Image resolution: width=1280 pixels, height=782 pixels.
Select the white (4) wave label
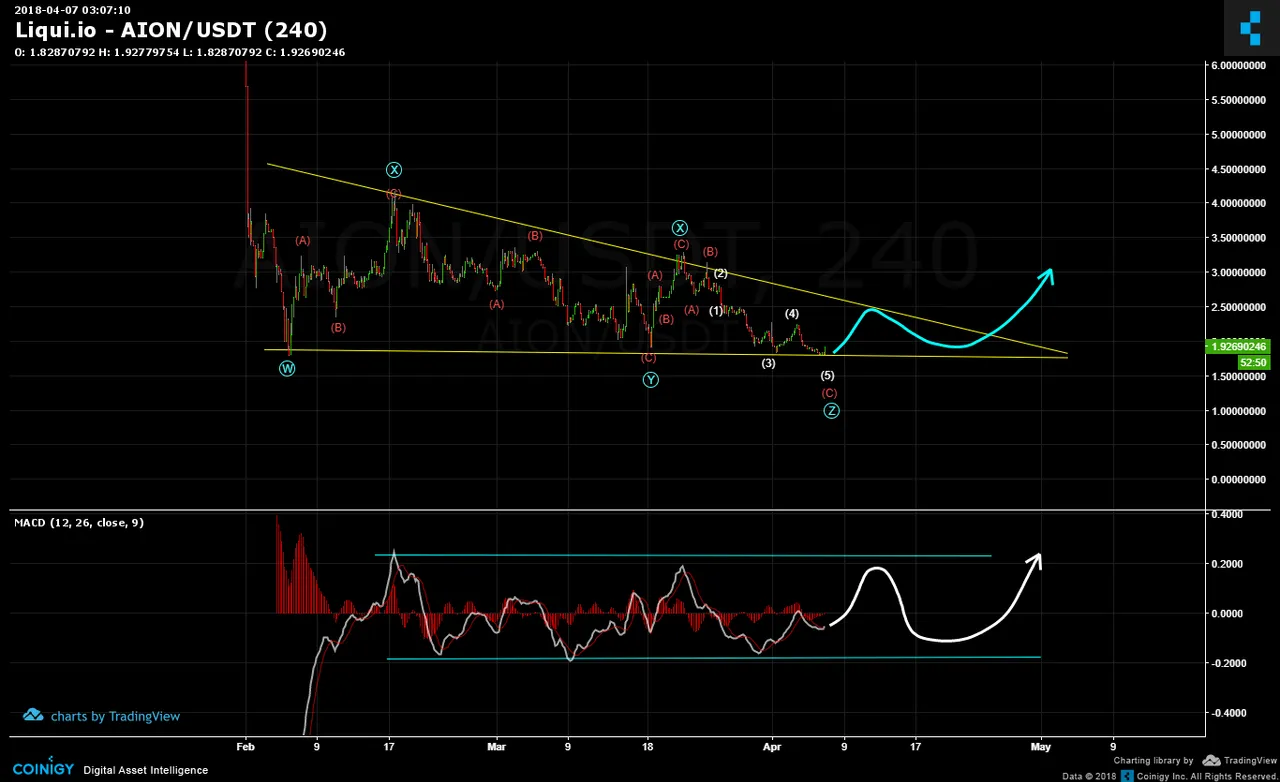[x=791, y=314]
